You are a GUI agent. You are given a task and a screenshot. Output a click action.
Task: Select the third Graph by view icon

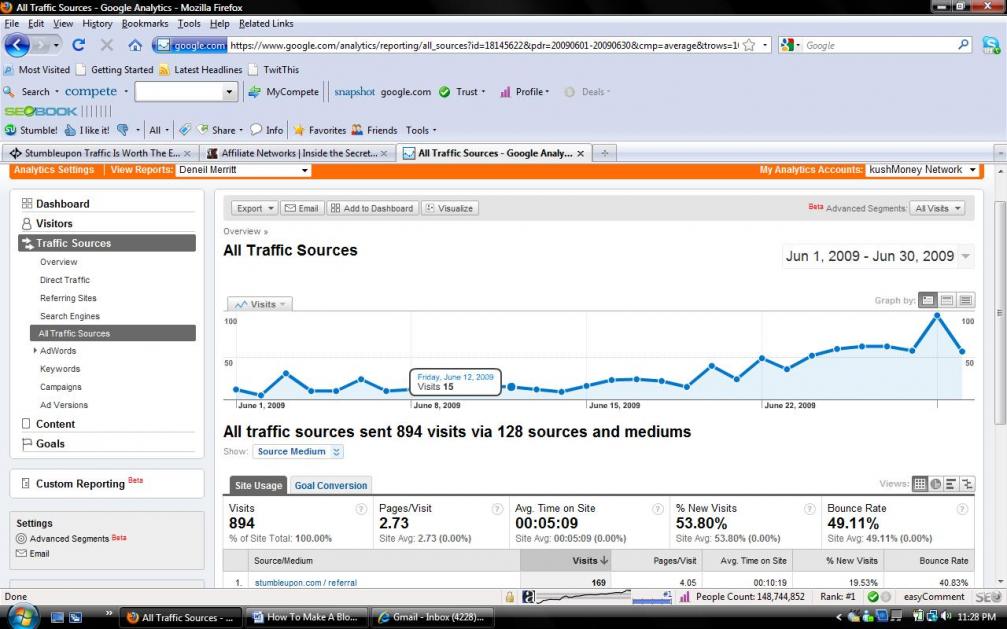pyautogui.click(x=965, y=300)
